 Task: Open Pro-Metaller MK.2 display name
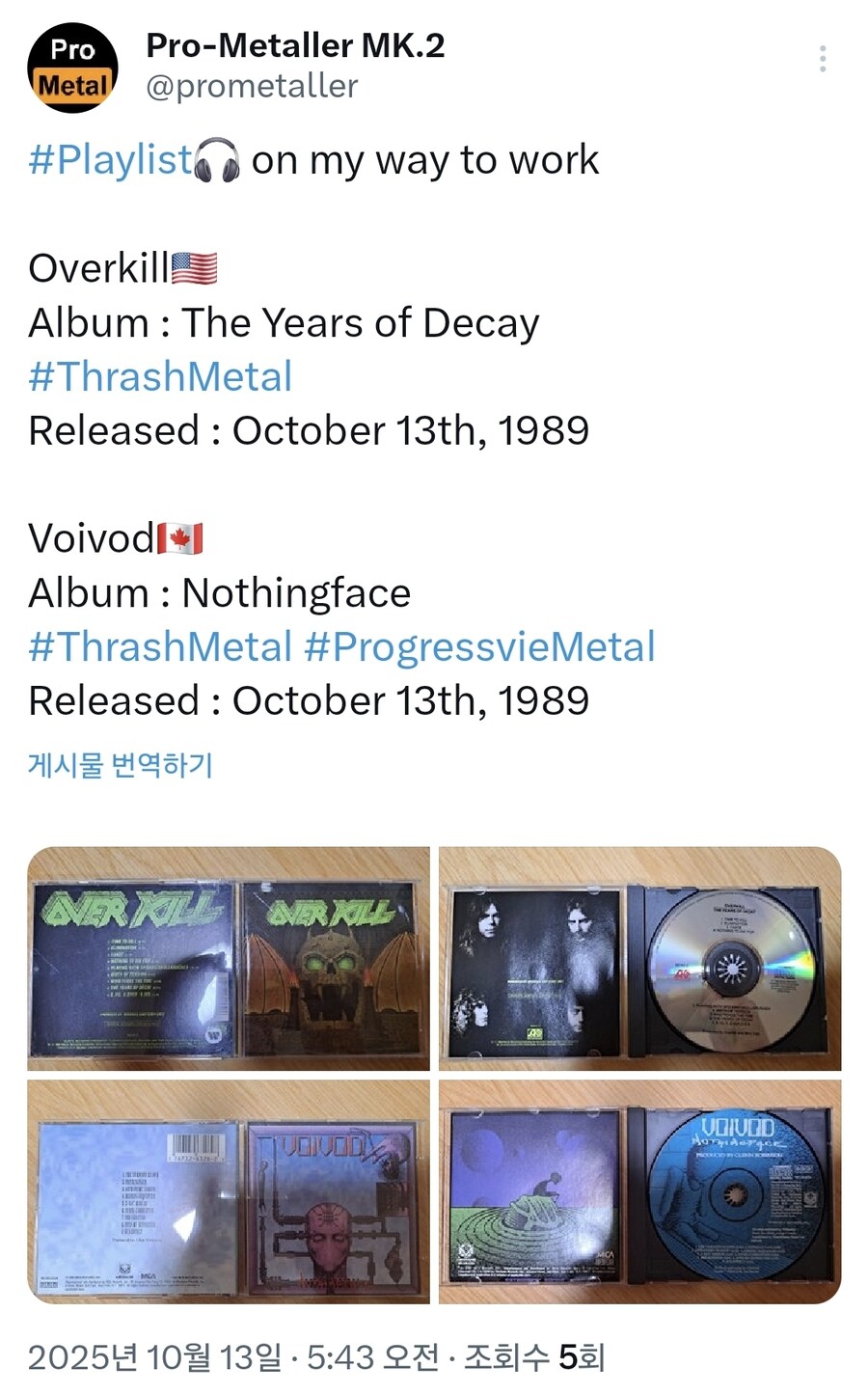(295, 45)
